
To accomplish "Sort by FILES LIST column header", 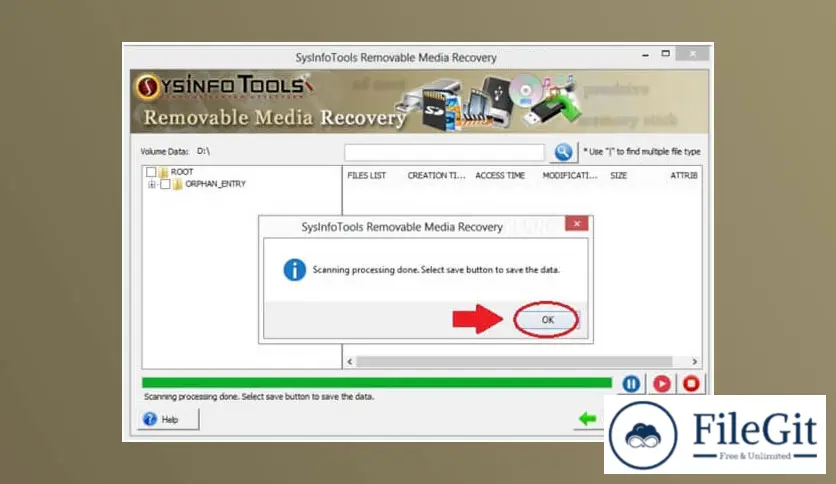I will click(366, 175).
